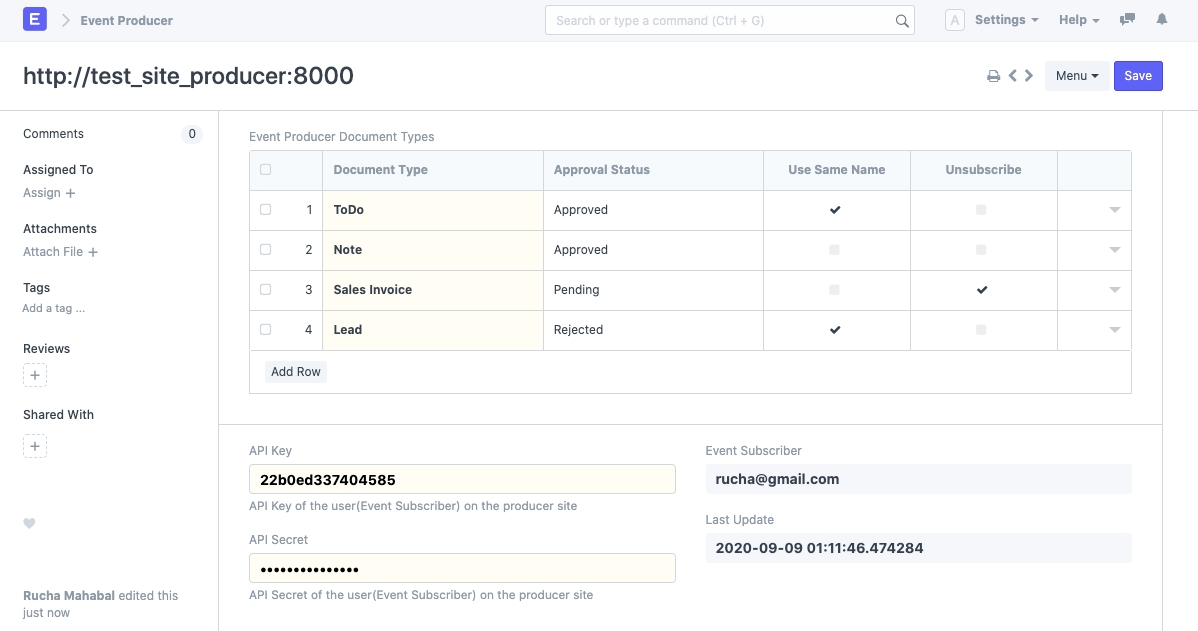Screen dimensions: 1198x631
Task: Toggle Use Same Name for Note row
Action: pos(835,250)
